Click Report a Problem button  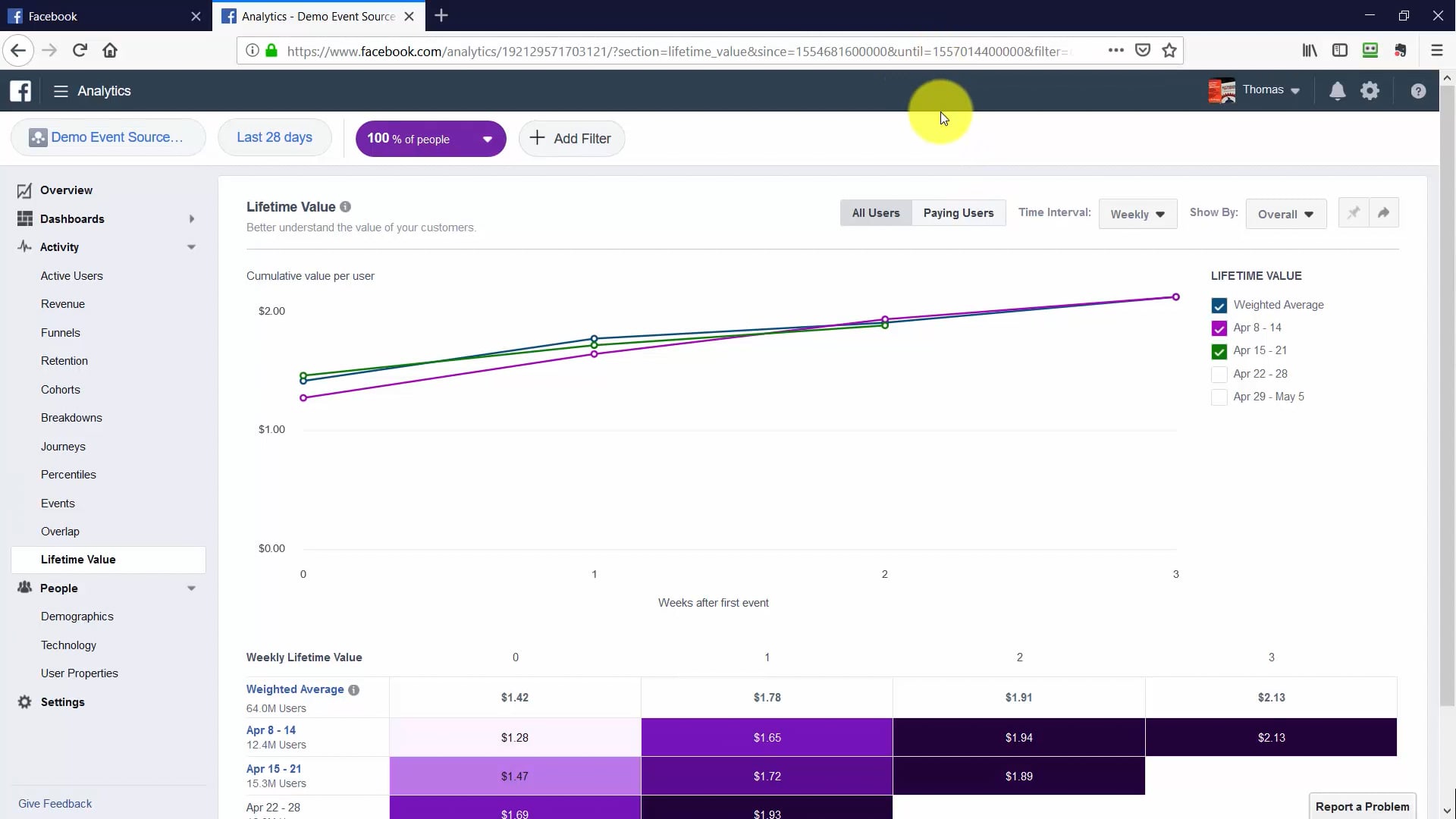[1362, 807]
